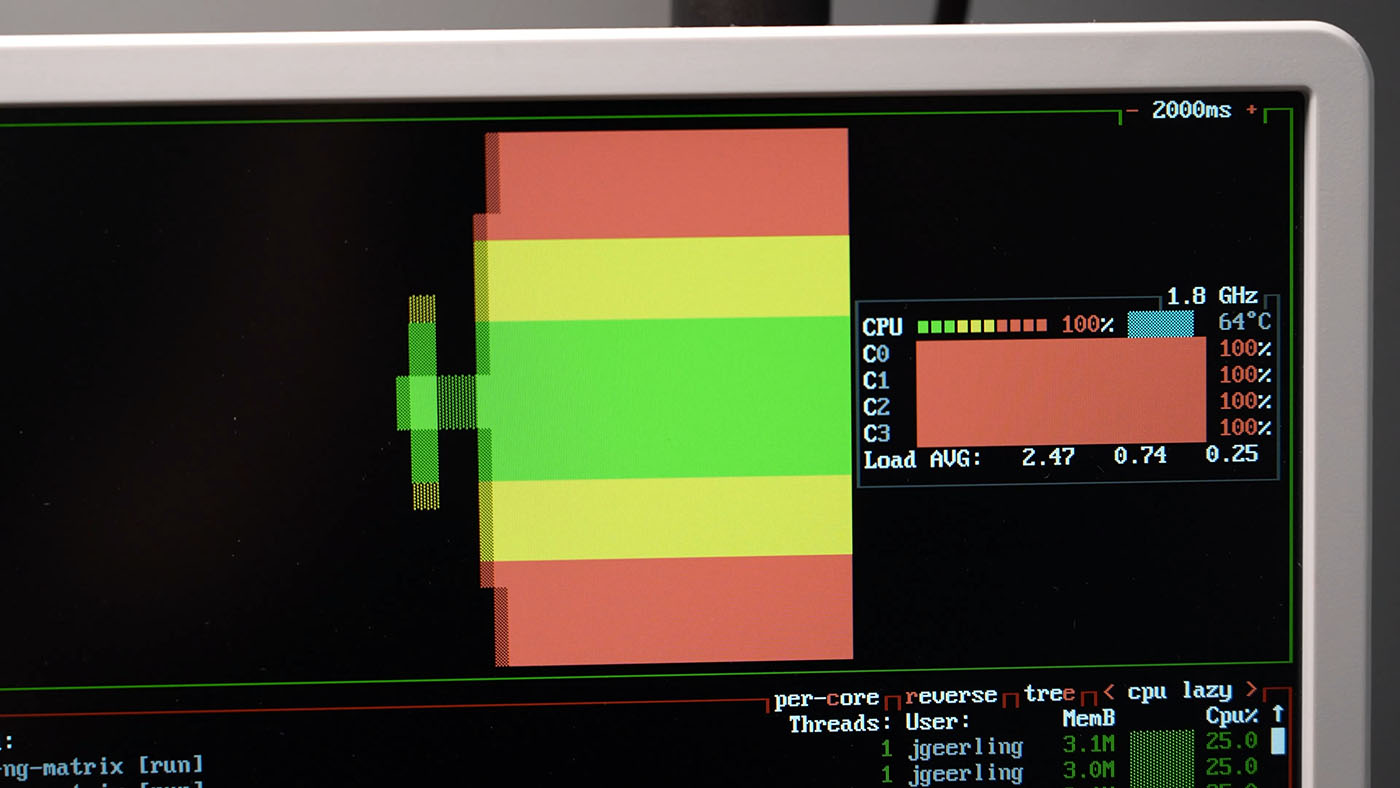1400x788 pixels.
Task: Click the C3 core label
Action: pos(877,433)
